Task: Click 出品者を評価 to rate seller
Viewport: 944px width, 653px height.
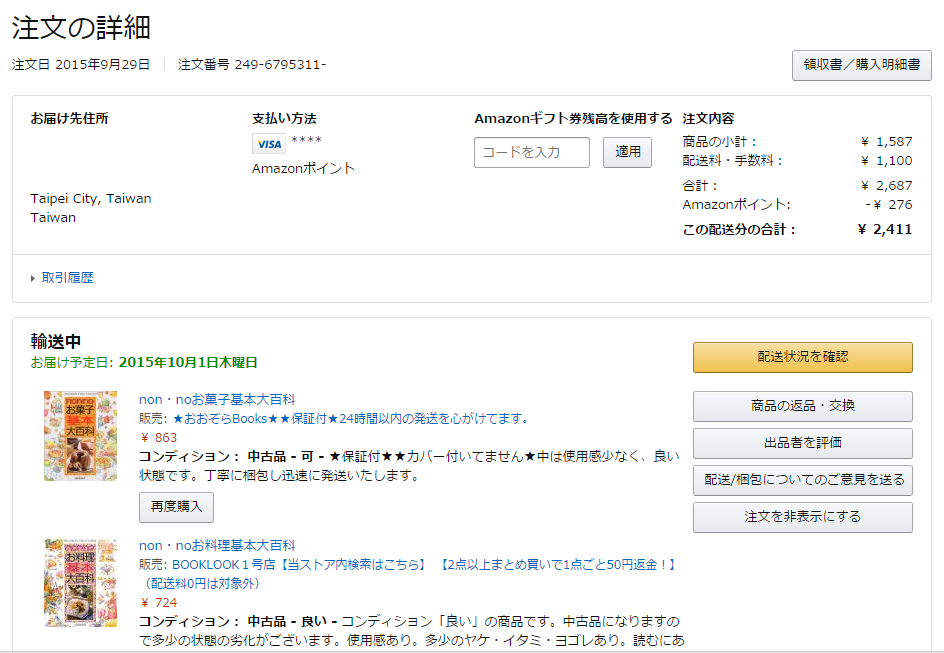Action: [x=802, y=443]
